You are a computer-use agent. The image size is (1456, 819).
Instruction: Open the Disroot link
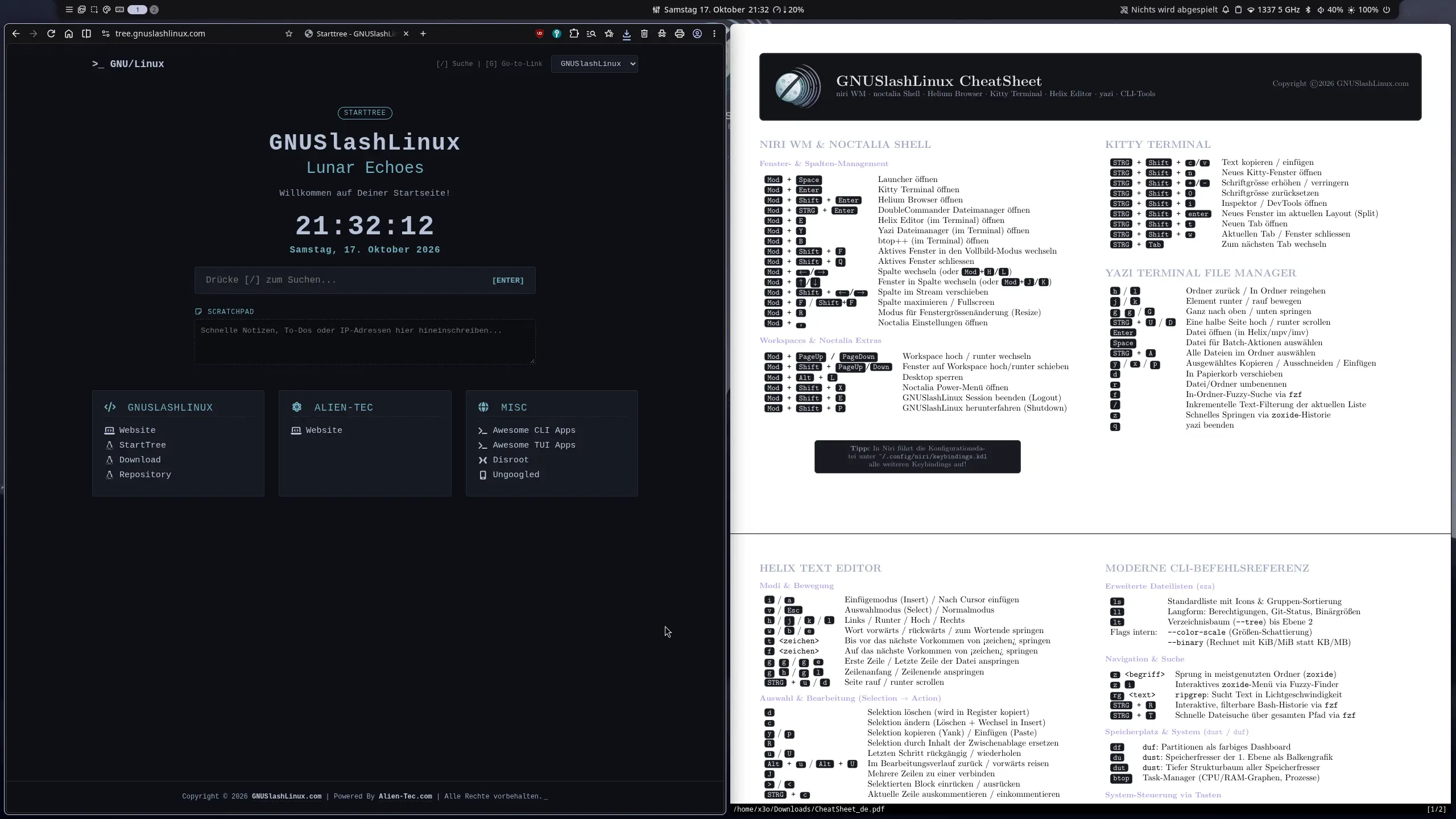click(x=510, y=460)
